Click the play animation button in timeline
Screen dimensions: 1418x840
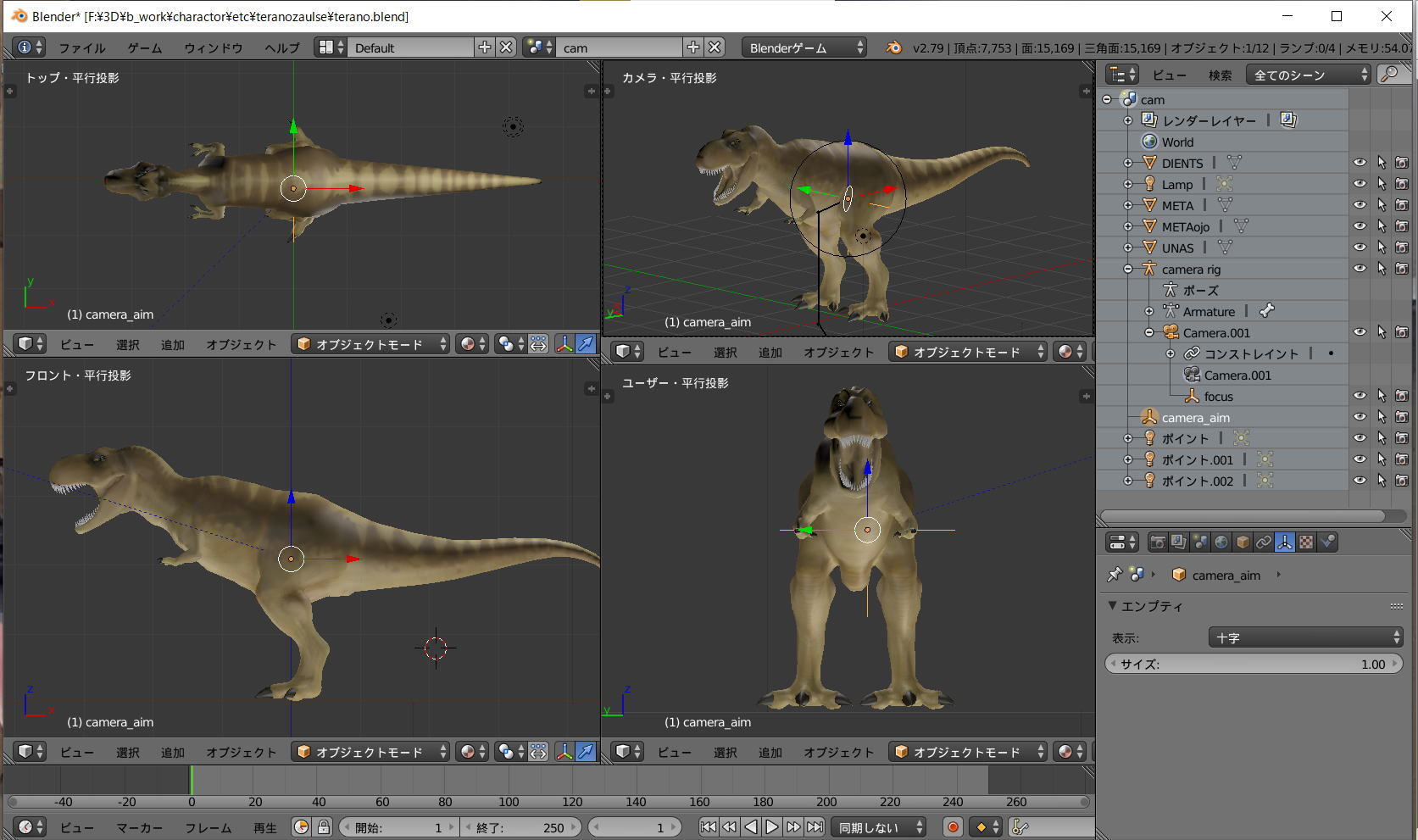(x=771, y=827)
